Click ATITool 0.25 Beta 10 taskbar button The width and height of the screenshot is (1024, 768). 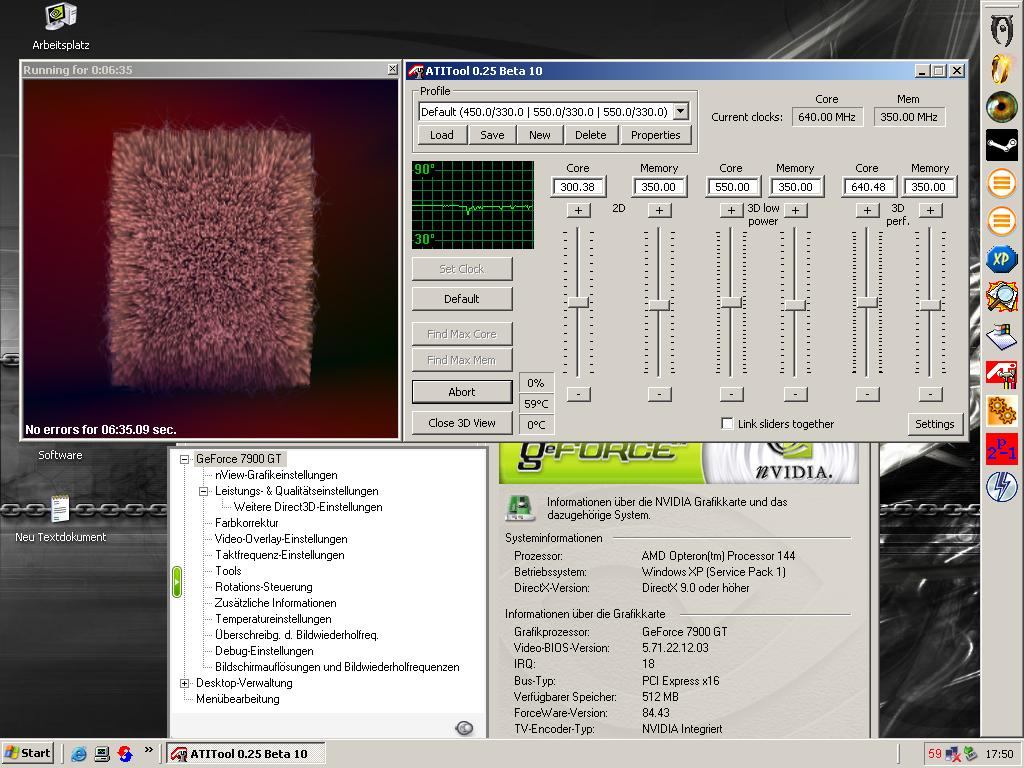(246, 754)
